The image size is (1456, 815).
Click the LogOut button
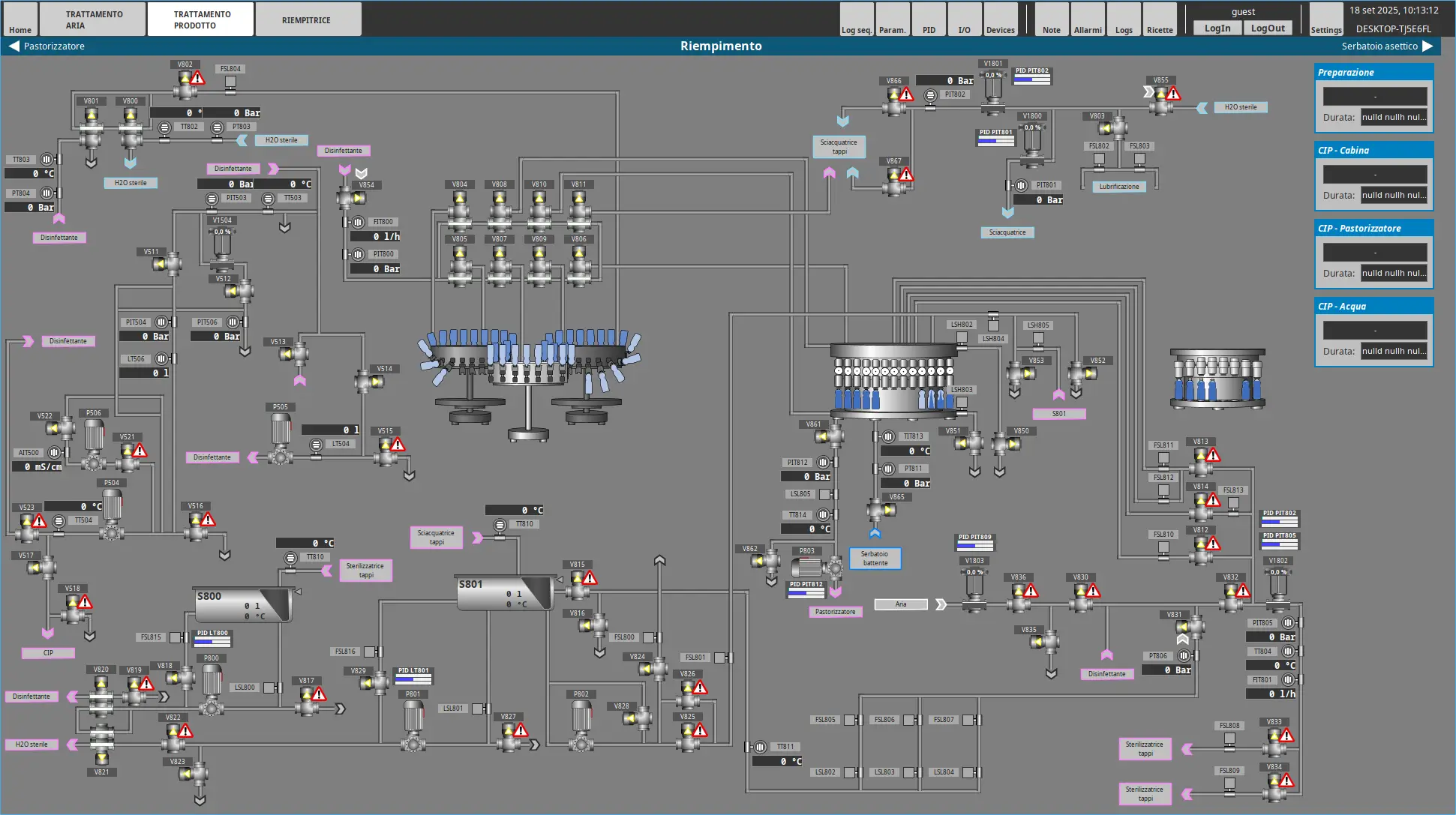(1268, 28)
